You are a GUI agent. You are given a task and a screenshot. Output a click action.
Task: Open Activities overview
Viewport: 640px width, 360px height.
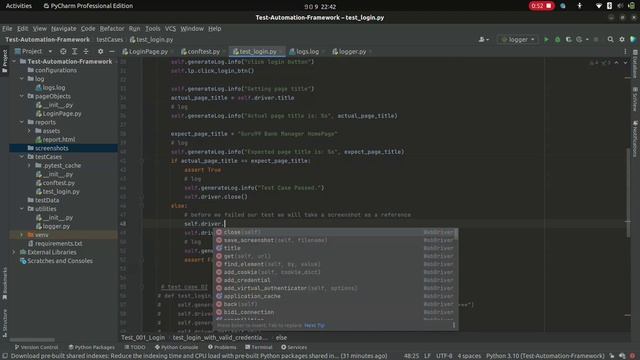[18, 6]
